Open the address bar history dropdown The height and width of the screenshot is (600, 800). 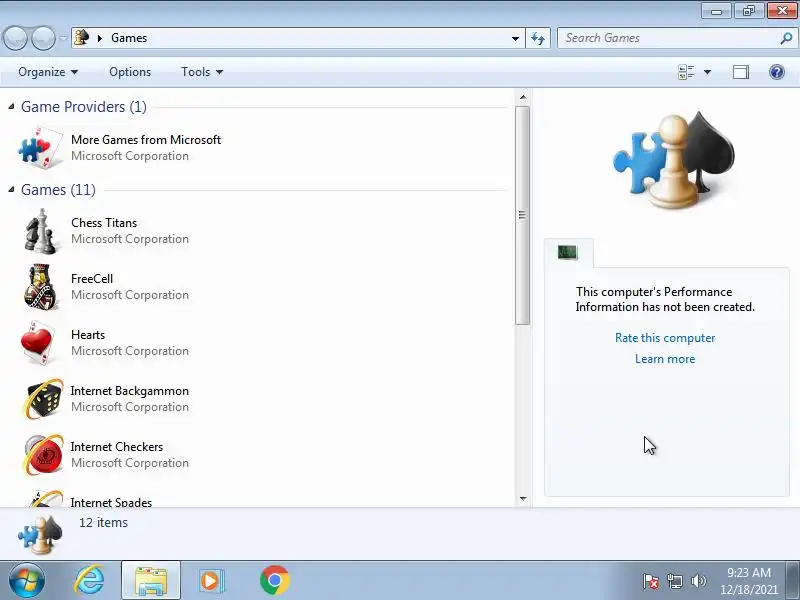click(515, 38)
